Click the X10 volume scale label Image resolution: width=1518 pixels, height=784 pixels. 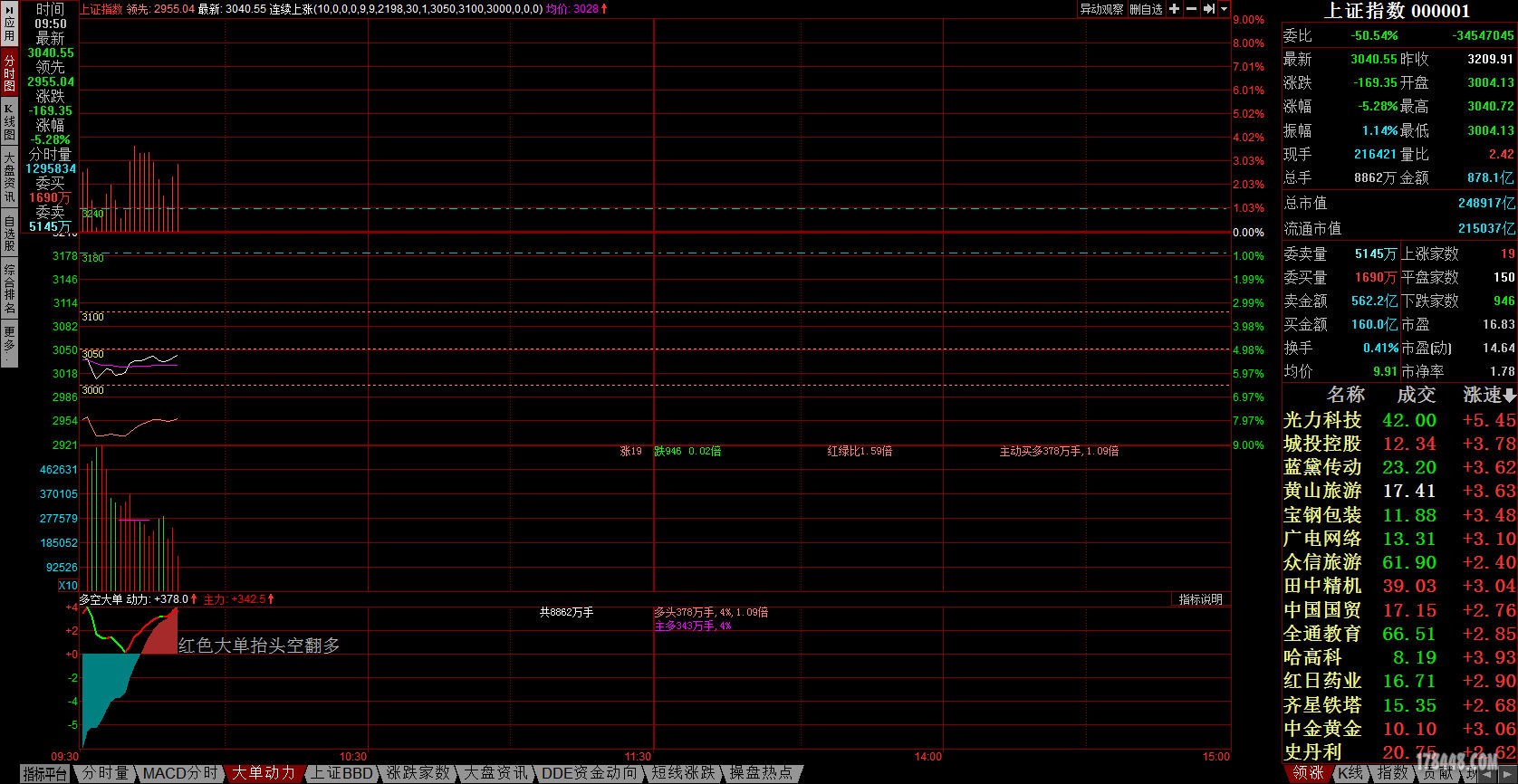(x=68, y=586)
